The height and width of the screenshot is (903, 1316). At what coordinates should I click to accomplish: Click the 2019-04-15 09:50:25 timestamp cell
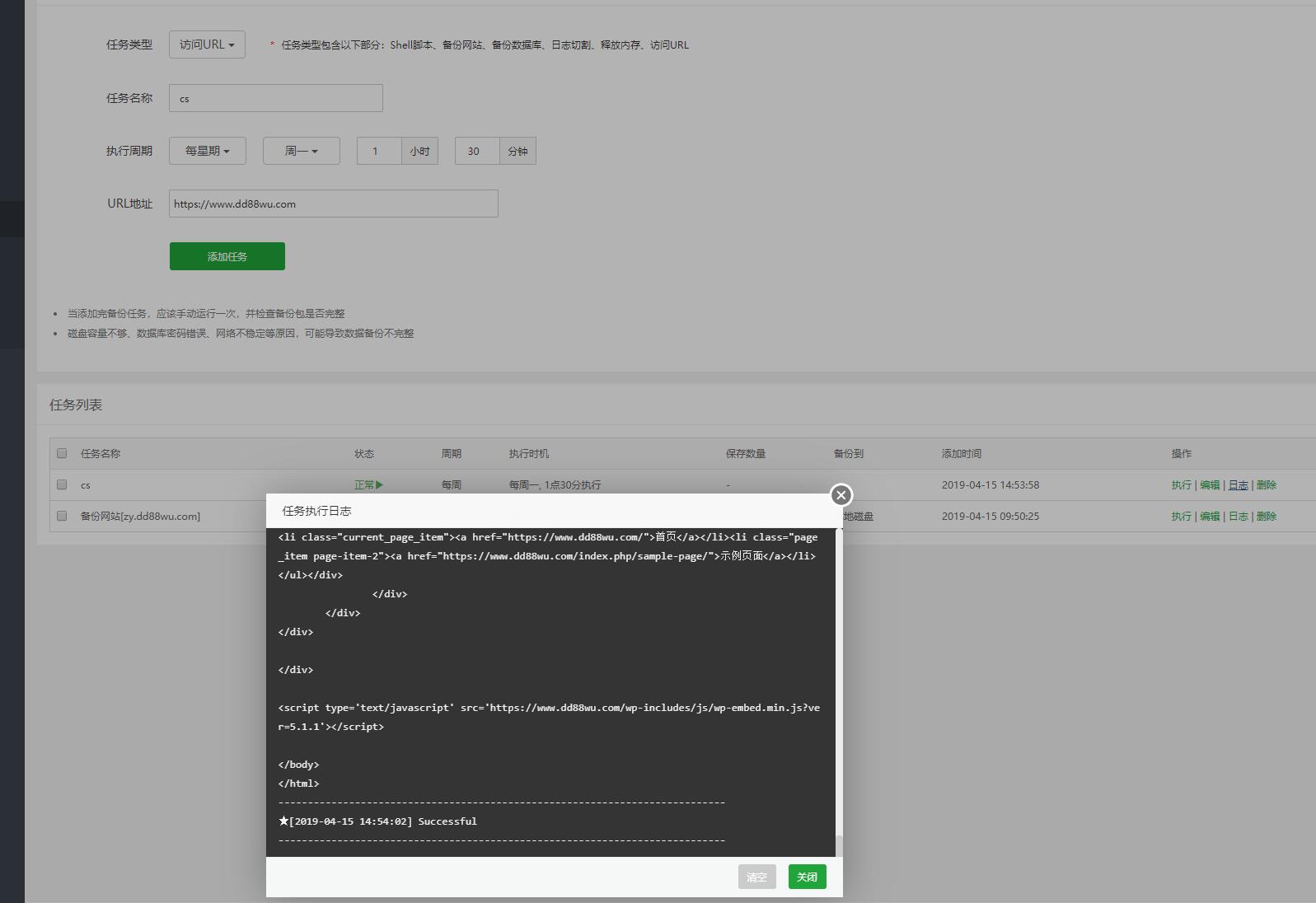991,517
